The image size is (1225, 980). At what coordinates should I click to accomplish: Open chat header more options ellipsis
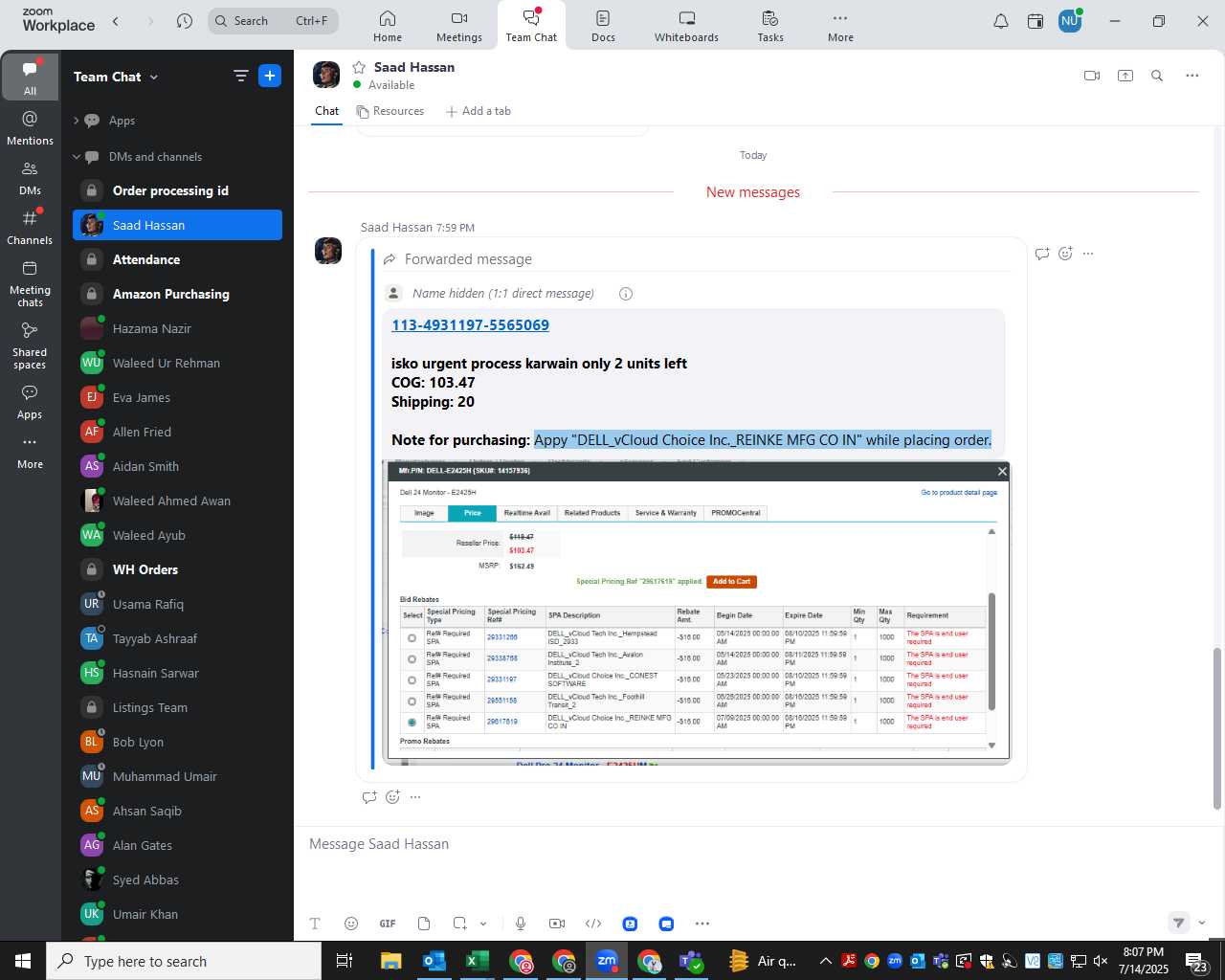(x=1192, y=76)
